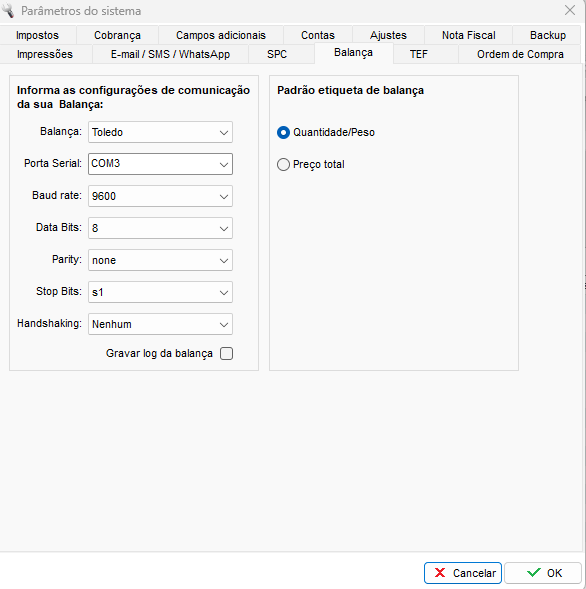Switch to the Impostos tab
This screenshot has width=586, height=589.
[x=38, y=35]
